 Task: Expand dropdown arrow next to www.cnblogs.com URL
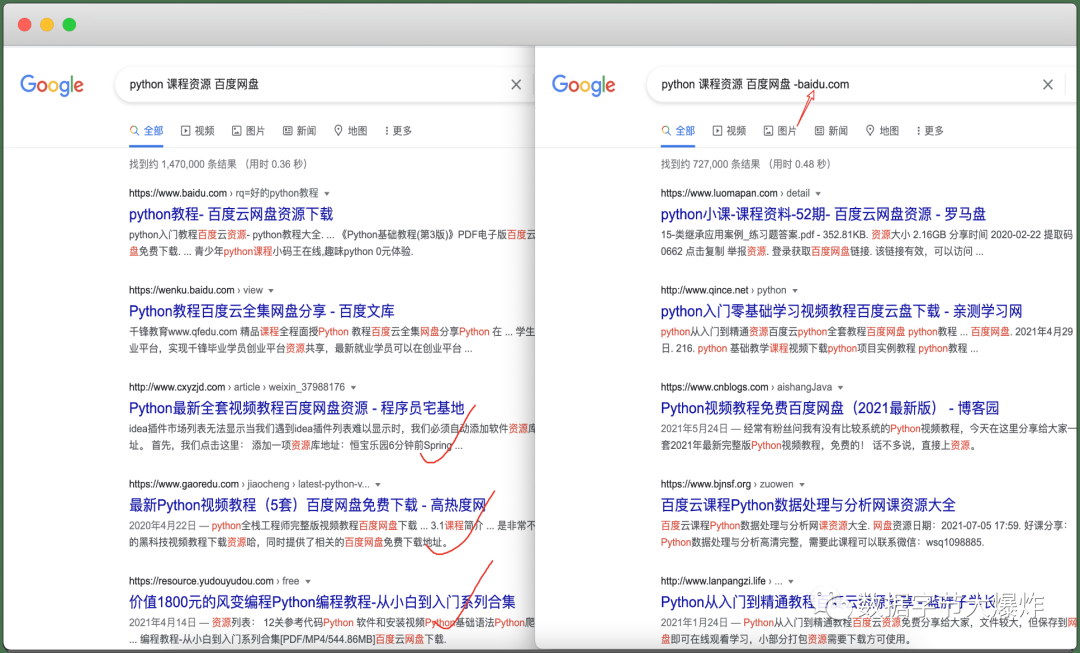coord(840,388)
